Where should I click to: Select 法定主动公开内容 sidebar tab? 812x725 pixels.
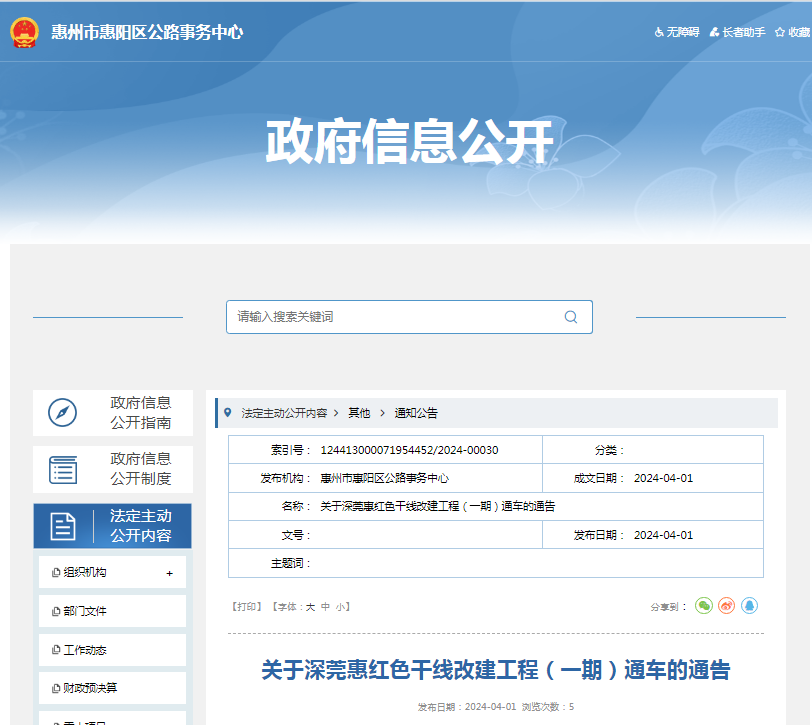tap(112, 526)
